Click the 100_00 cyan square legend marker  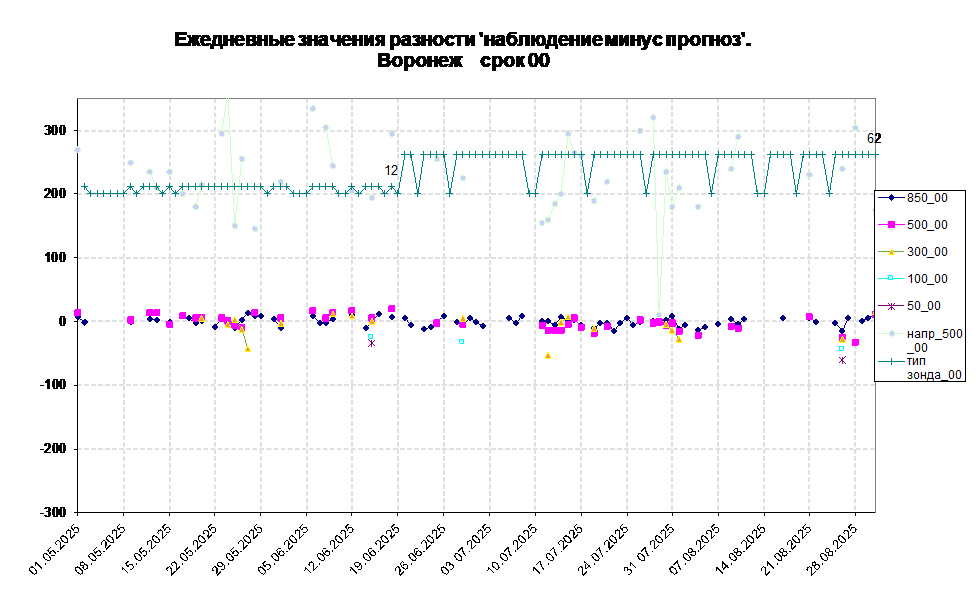coord(891,279)
